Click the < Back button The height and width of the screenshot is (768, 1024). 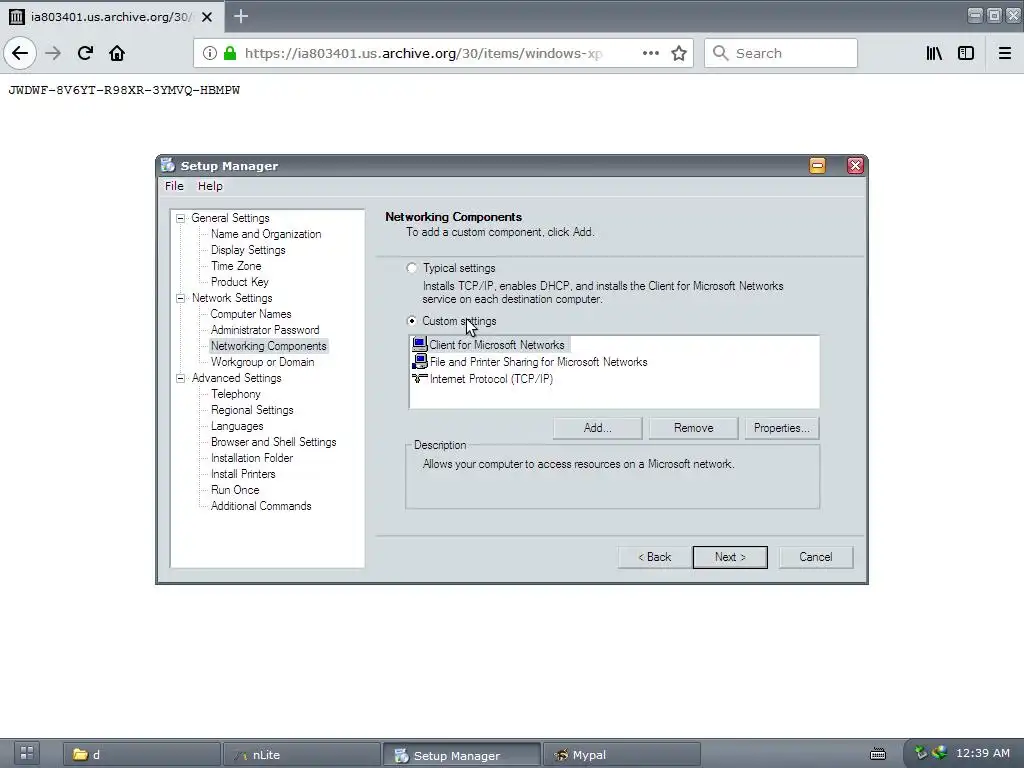point(654,557)
